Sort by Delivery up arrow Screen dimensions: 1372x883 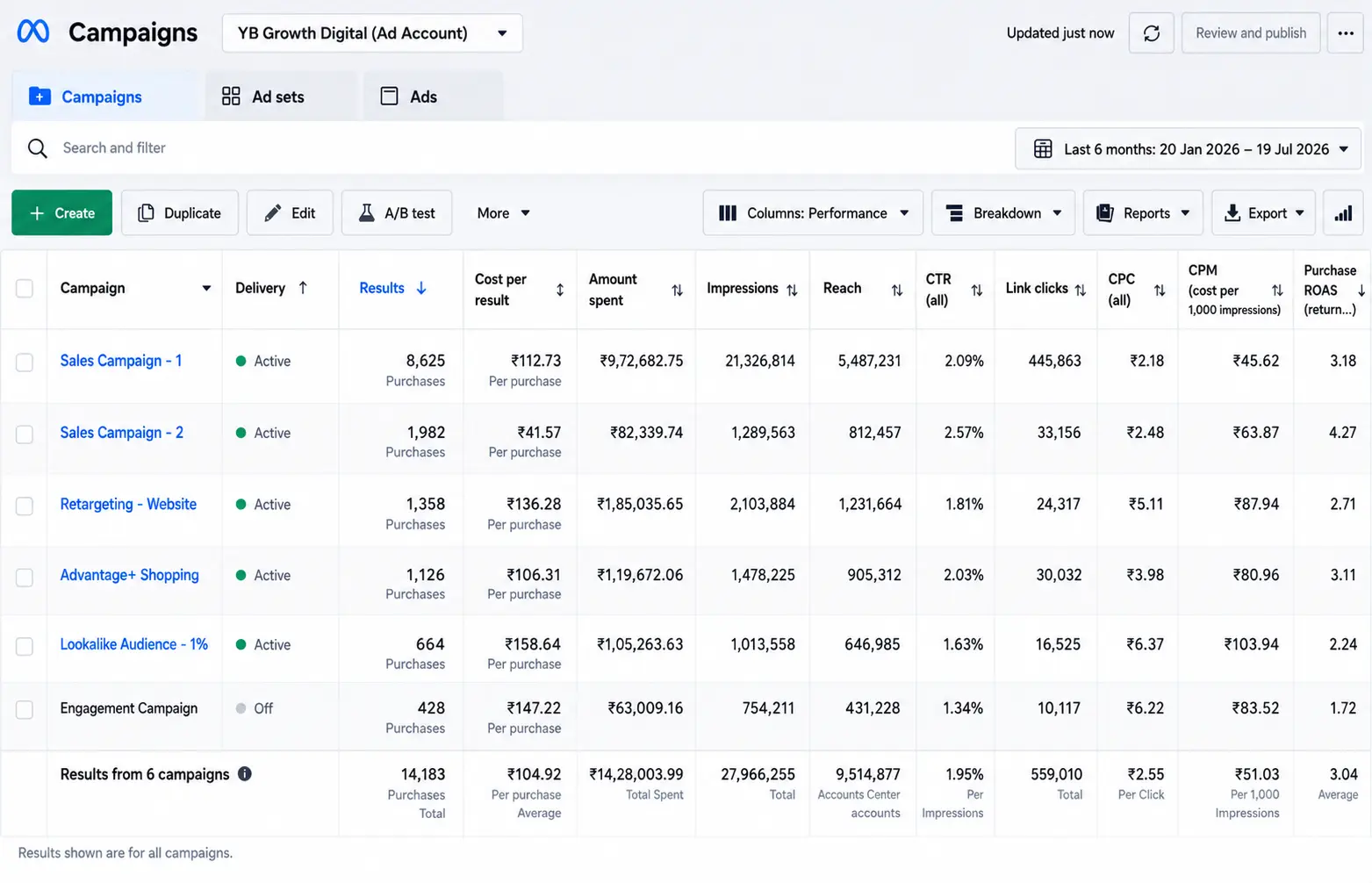coord(303,288)
